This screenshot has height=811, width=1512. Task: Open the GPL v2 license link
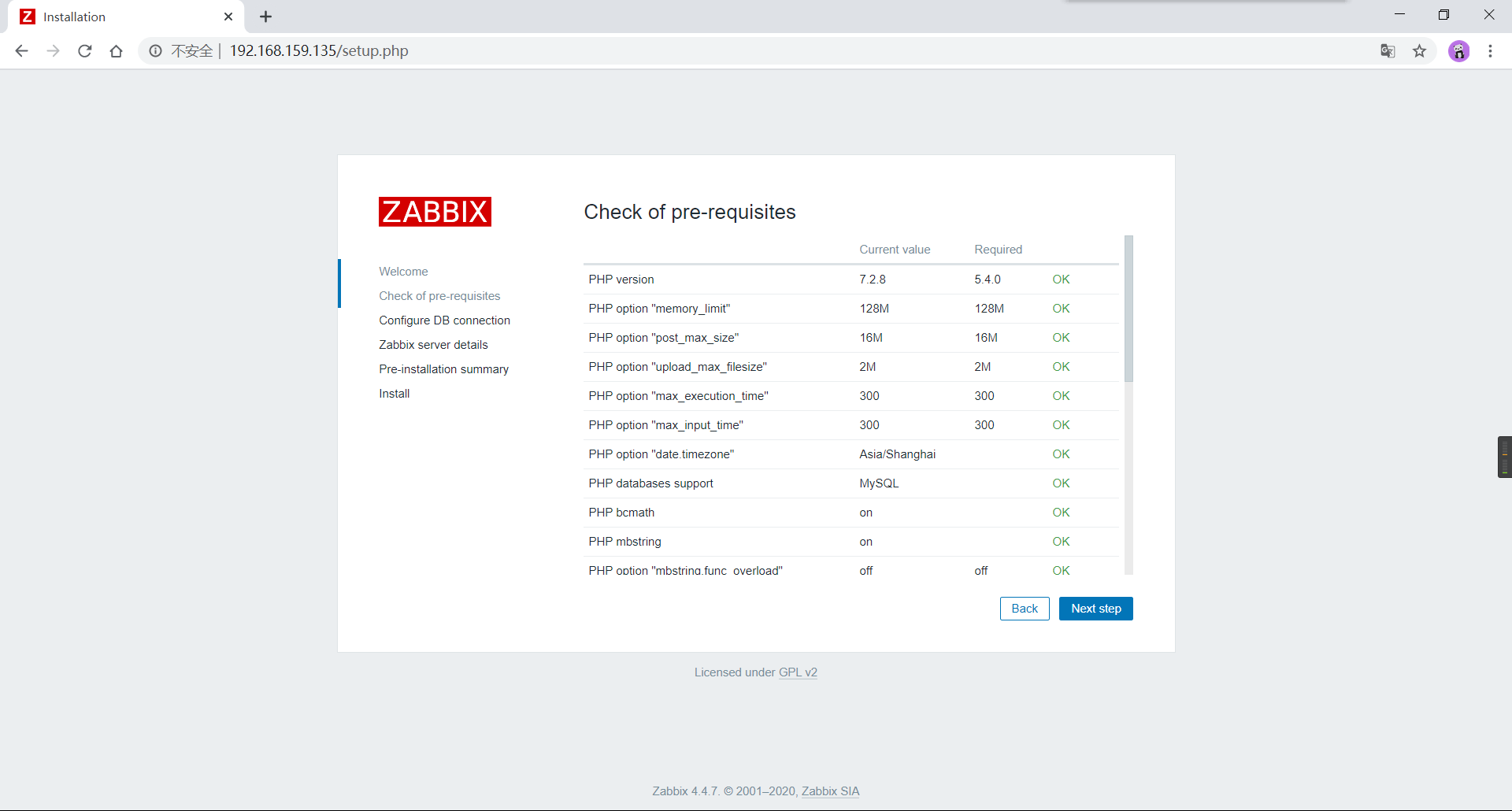(x=798, y=672)
